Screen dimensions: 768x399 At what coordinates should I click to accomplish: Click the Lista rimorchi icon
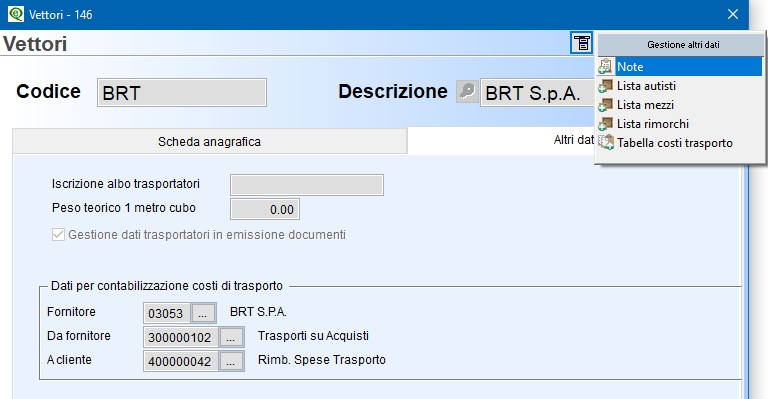[606, 124]
